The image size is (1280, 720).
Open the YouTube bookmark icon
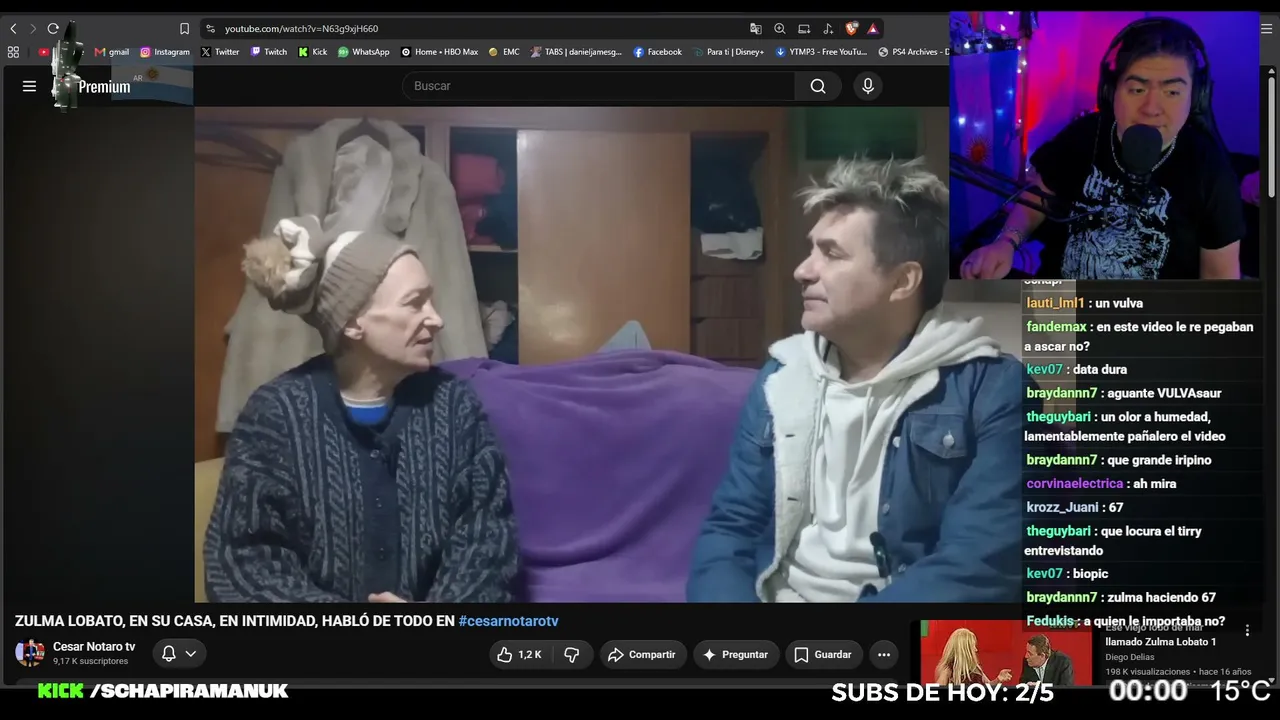[43, 52]
